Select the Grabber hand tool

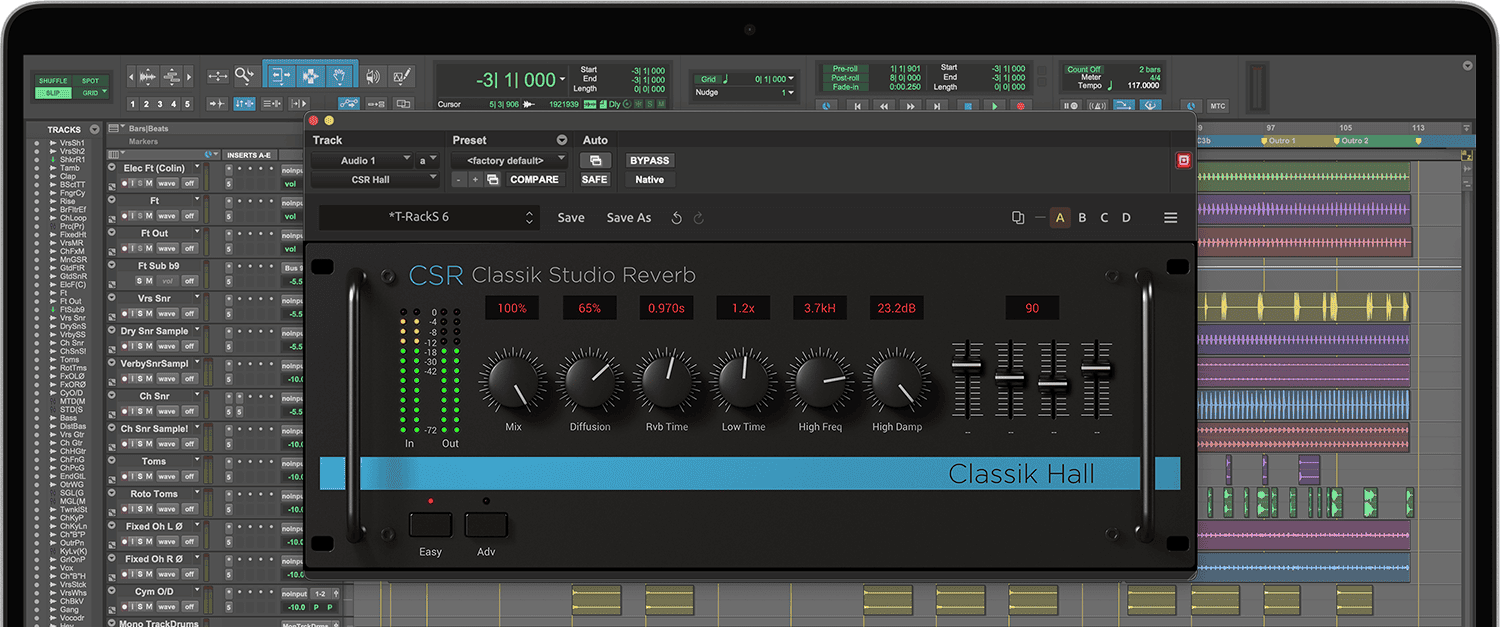pyautogui.click(x=340, y=76)
